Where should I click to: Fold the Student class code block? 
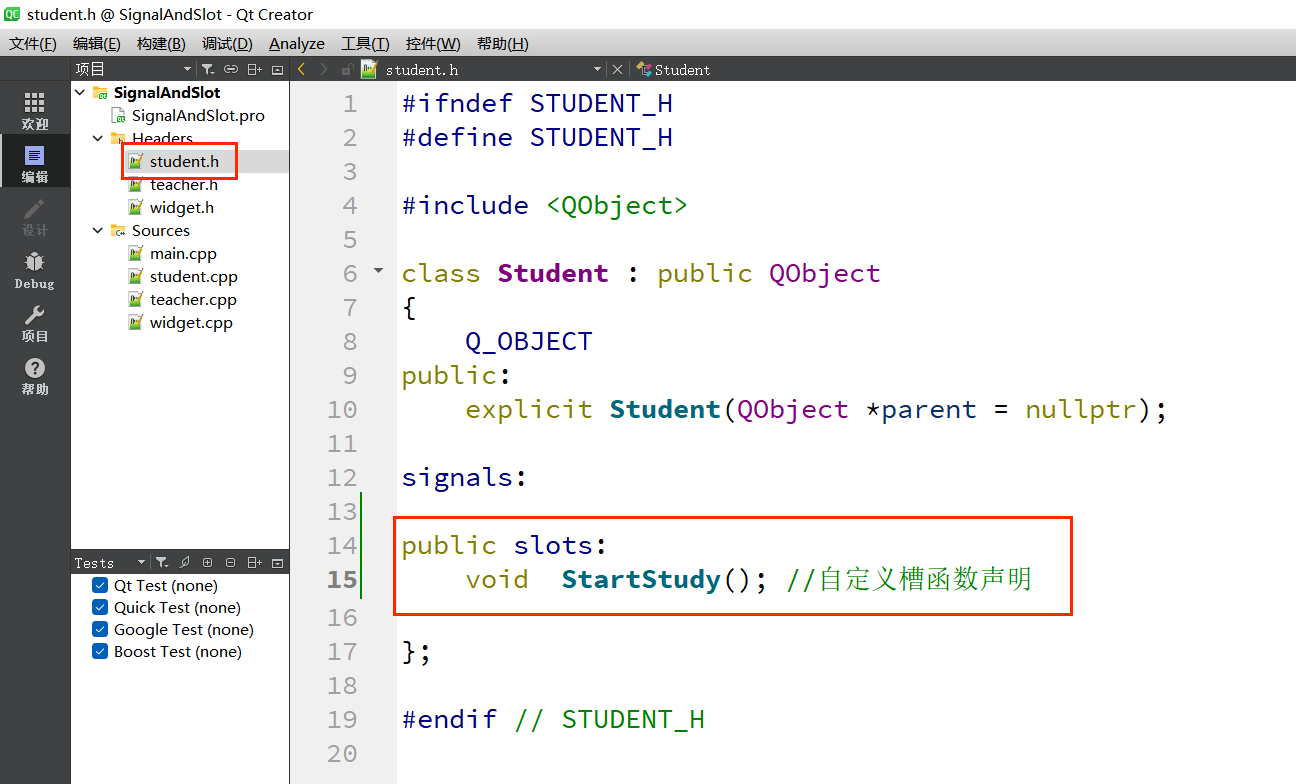pos(378,271)
